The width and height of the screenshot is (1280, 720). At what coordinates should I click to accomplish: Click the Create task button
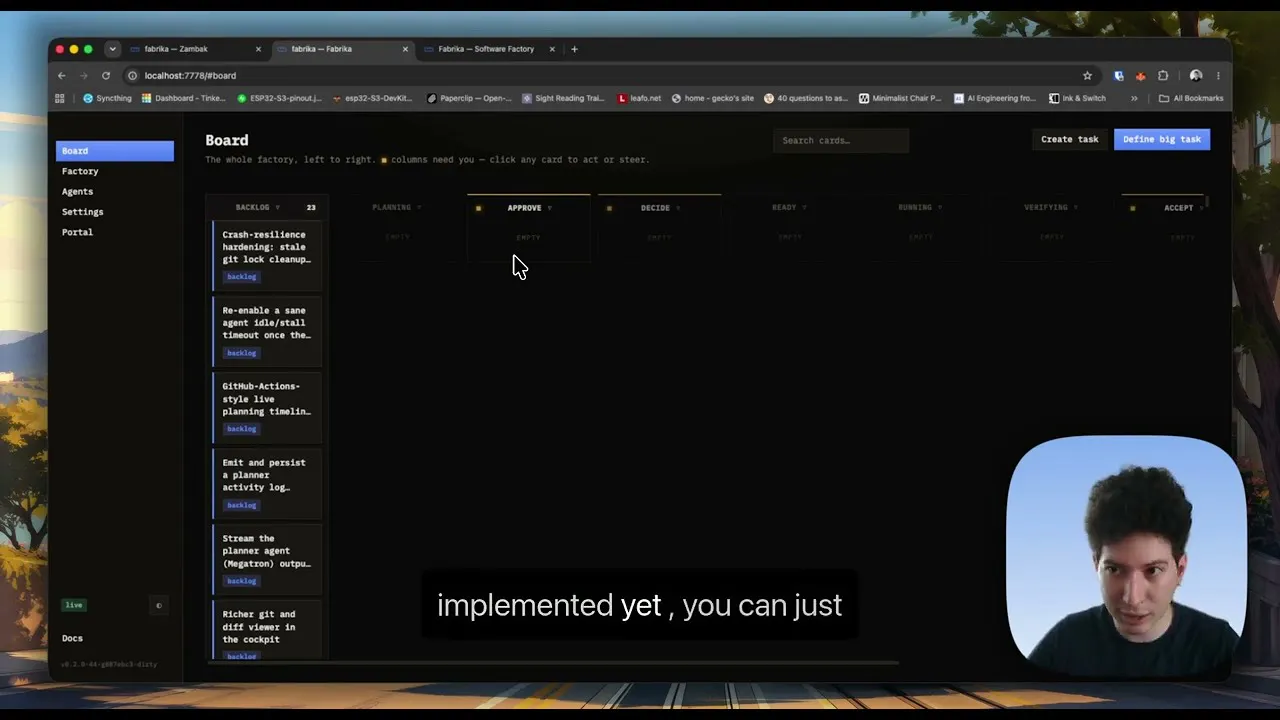click(x=1069, y=139)
